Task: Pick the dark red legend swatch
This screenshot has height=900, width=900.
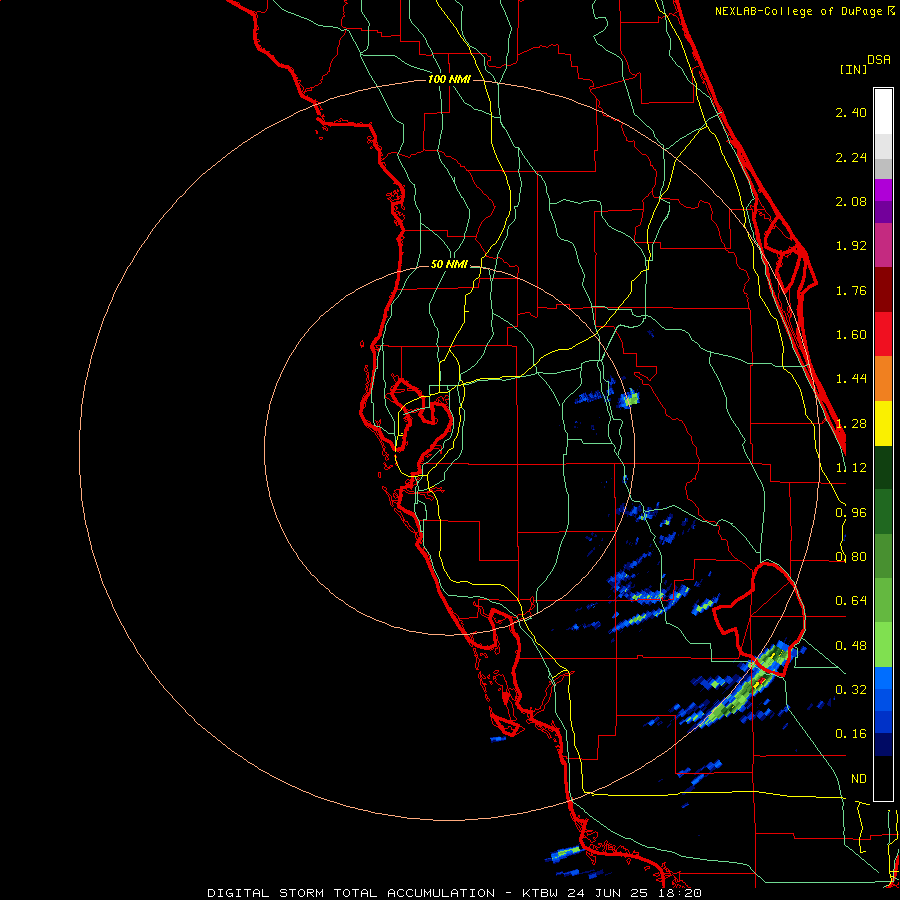Action: 883,290
